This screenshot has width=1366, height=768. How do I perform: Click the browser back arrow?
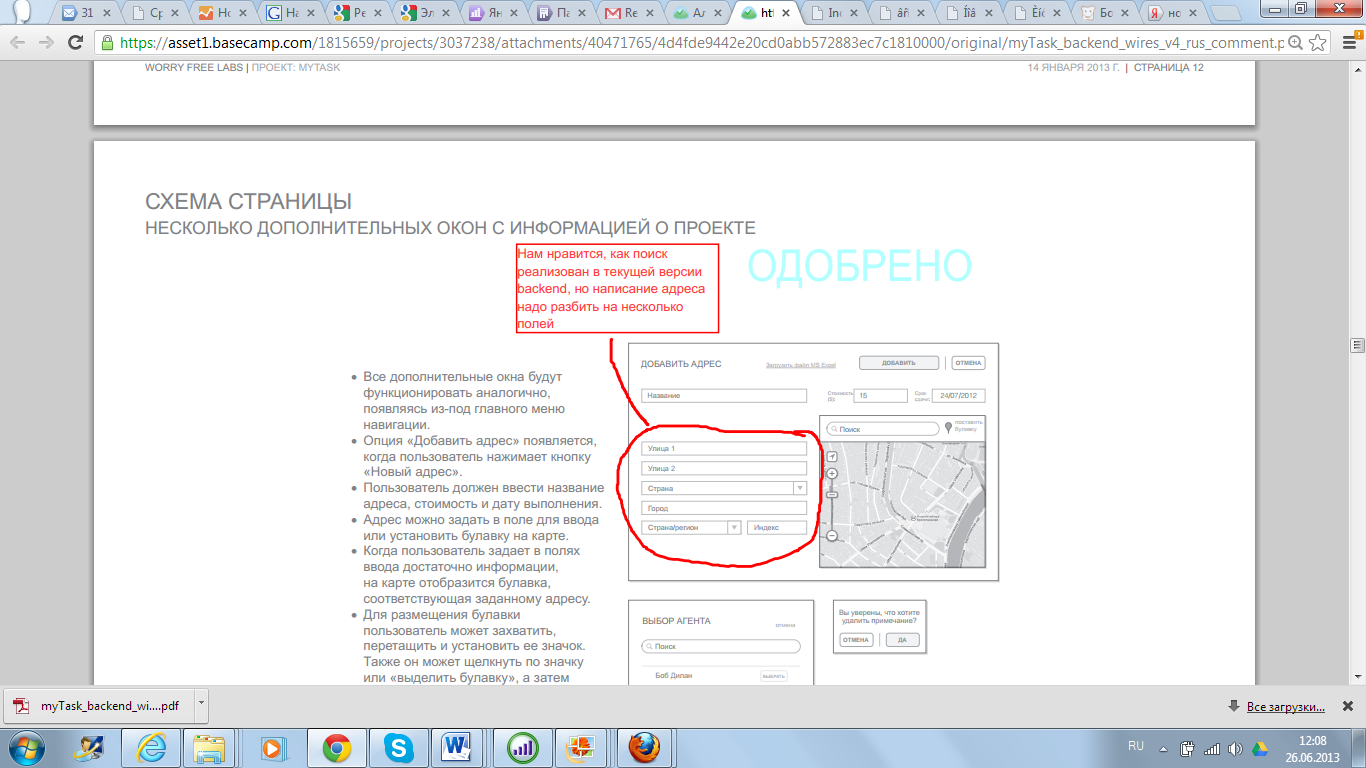point(18,43)
